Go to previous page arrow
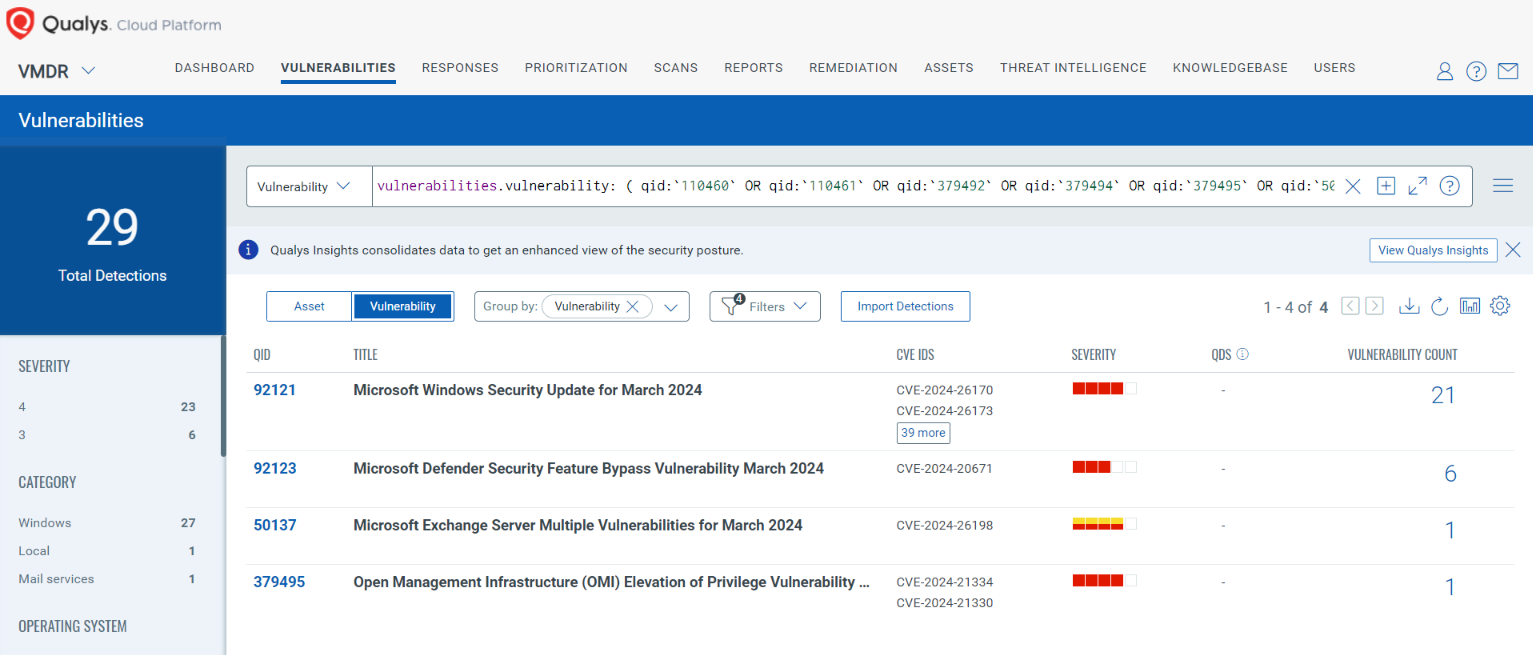 (1350, 306)
